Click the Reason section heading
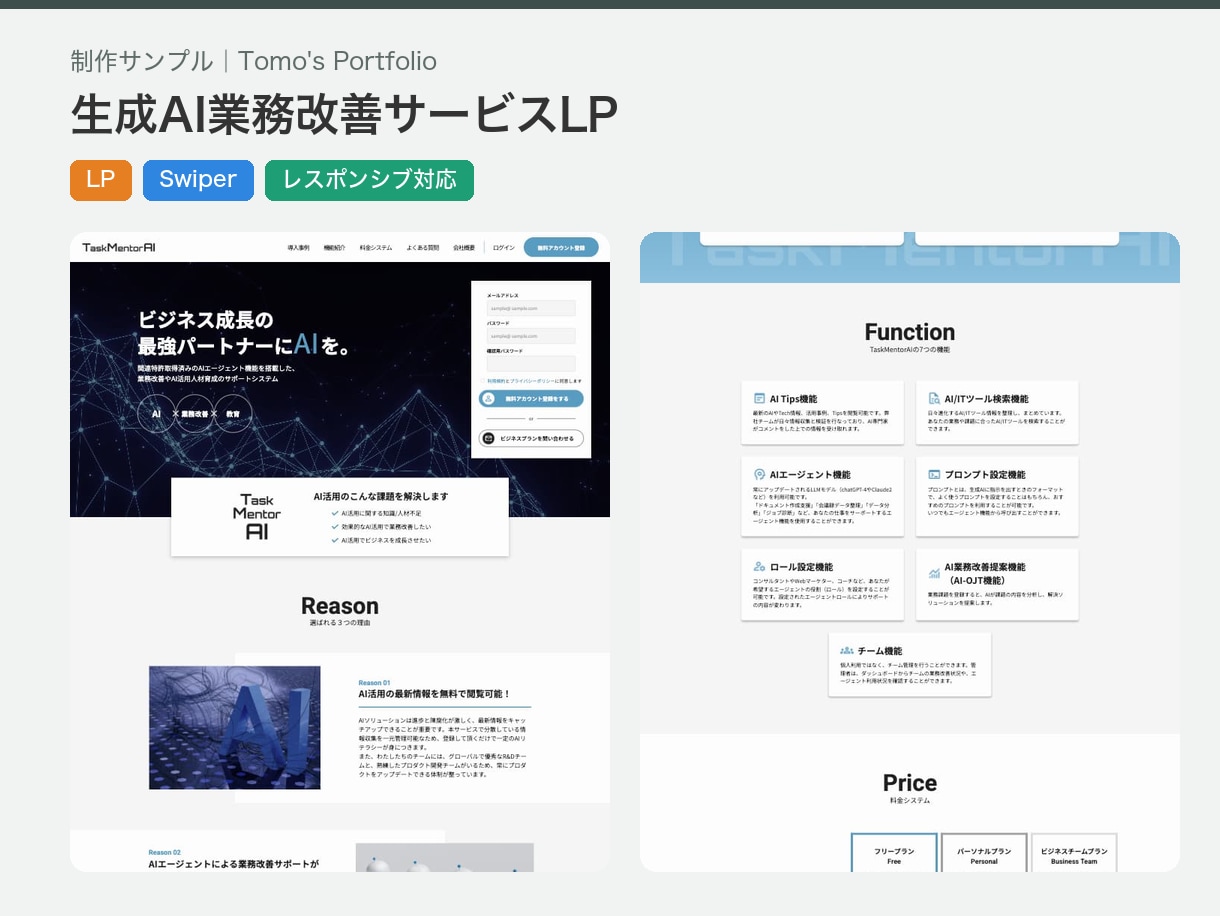This screenshot has width=1220, height=916. [x=340, y=606]
